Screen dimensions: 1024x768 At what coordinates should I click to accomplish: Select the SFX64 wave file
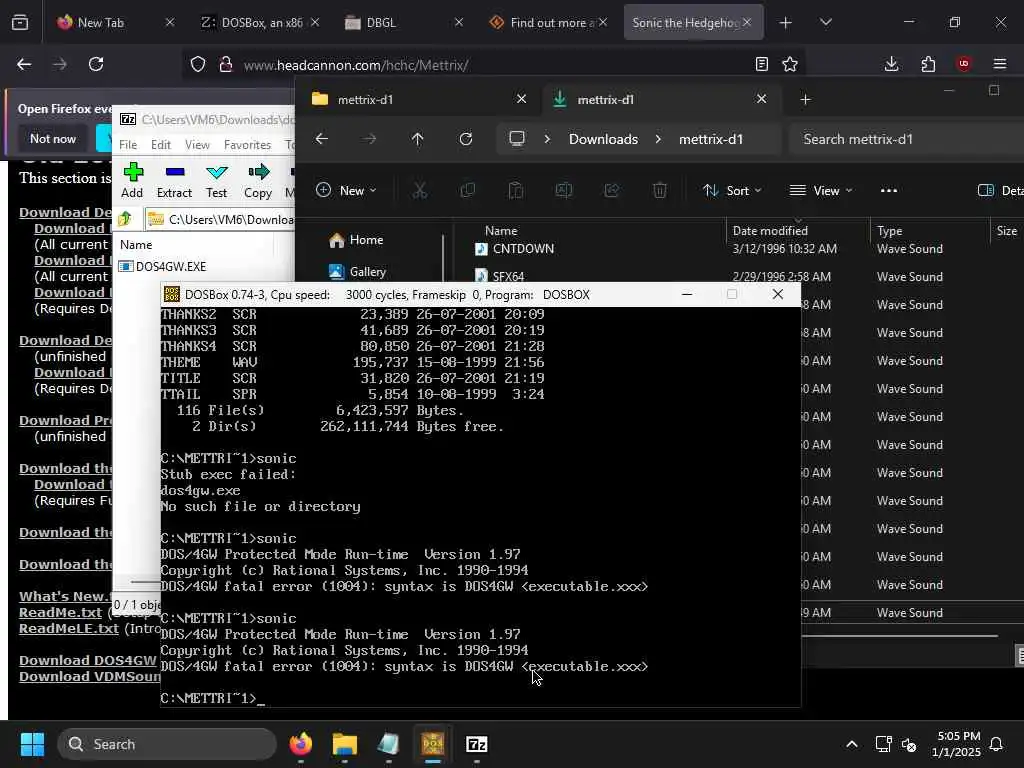tap(508, 277)
